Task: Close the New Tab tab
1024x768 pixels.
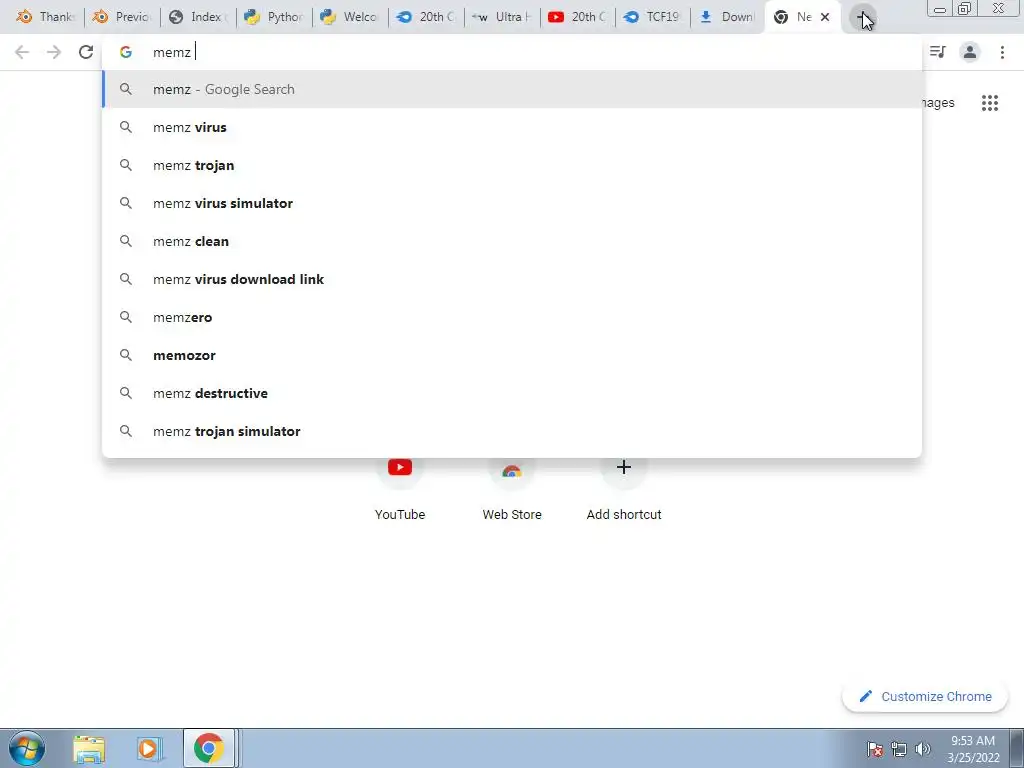Action: pos(825,17)
